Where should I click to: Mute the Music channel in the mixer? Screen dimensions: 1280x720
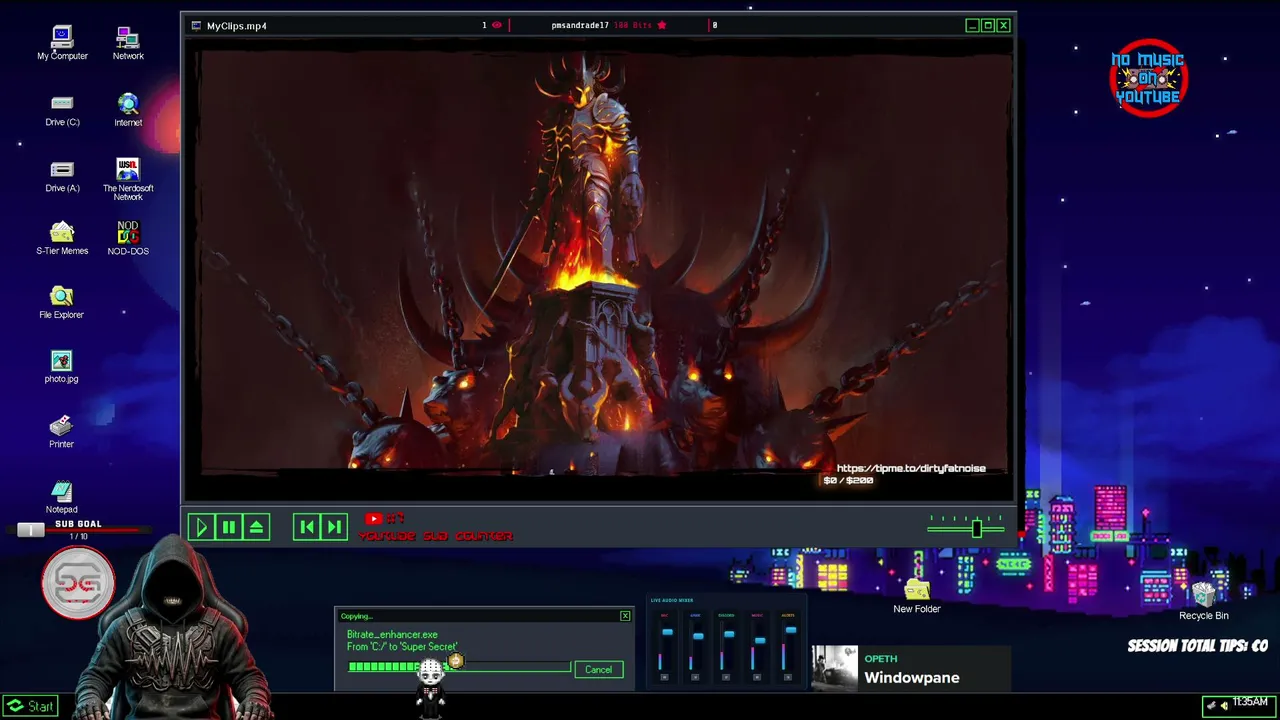point(757,677)
